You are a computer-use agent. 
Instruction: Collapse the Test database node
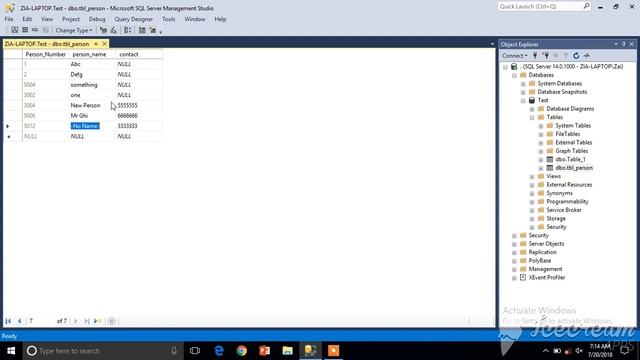click(x=523, y=101)
